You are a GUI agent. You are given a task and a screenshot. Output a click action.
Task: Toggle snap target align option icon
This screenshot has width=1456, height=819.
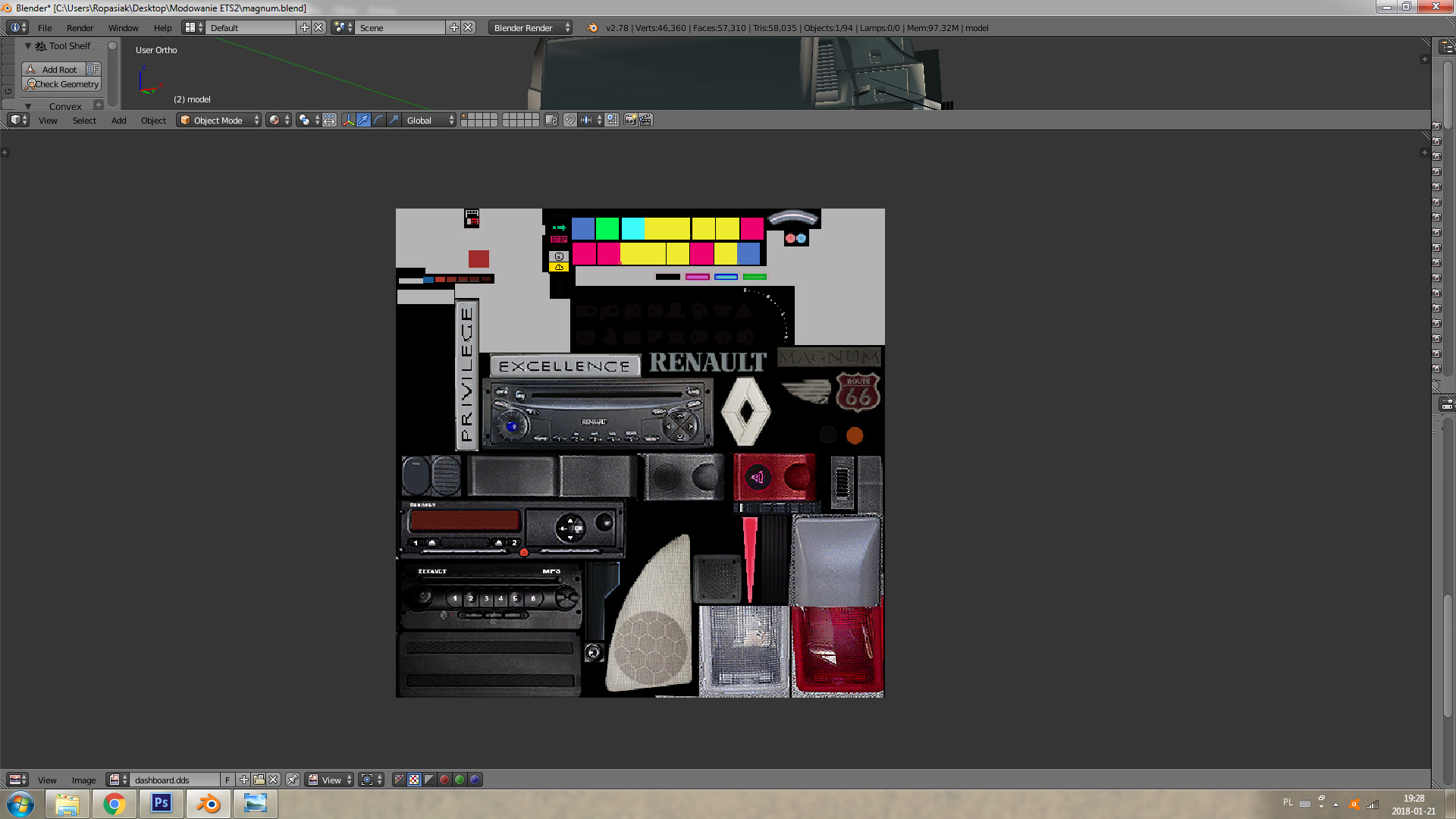click(x=612, y=121)
